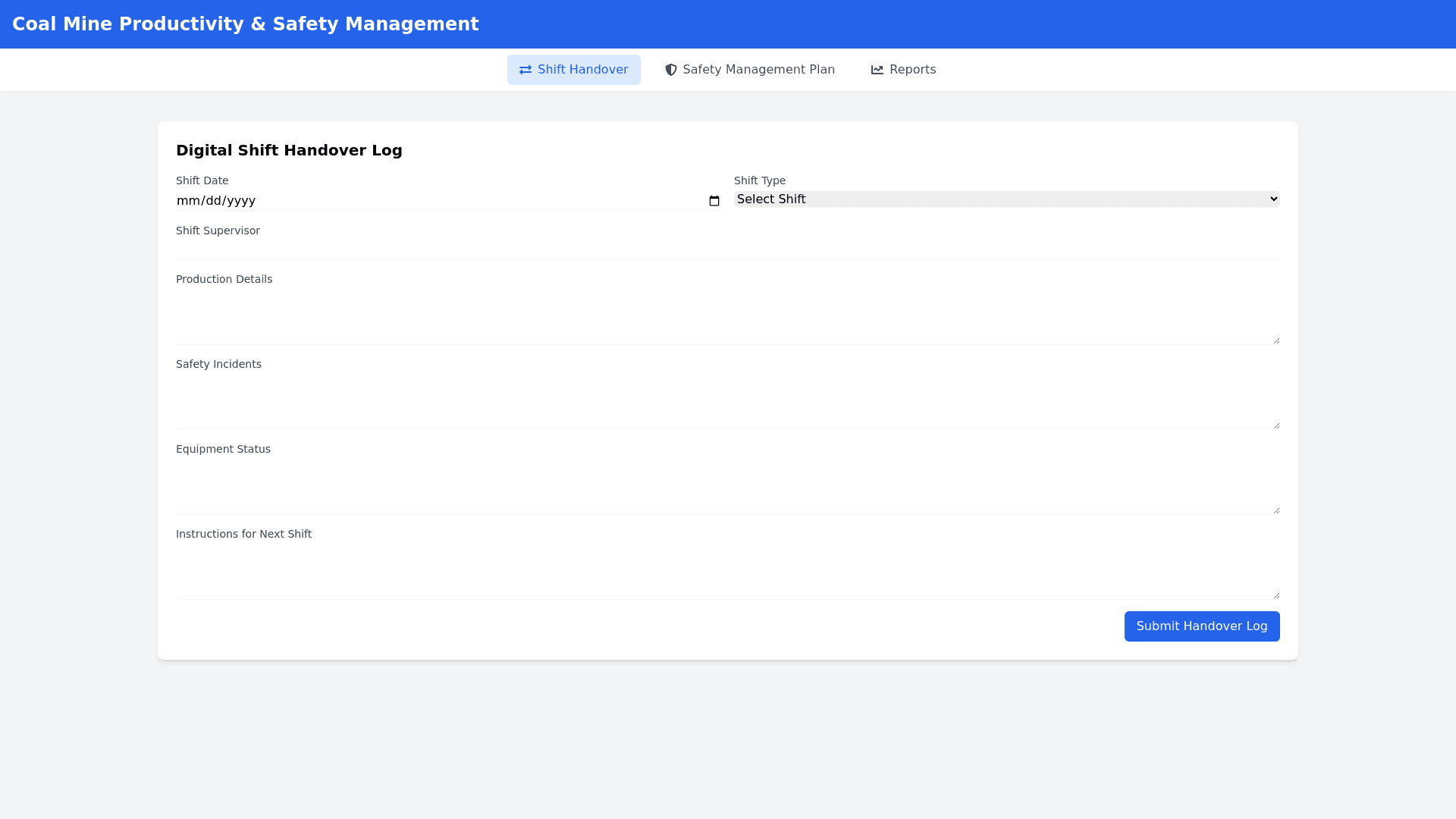This screenshot has height=819, width=1456.
Task: Open the calendar picker icon in Shift Date
Action: 714,201
